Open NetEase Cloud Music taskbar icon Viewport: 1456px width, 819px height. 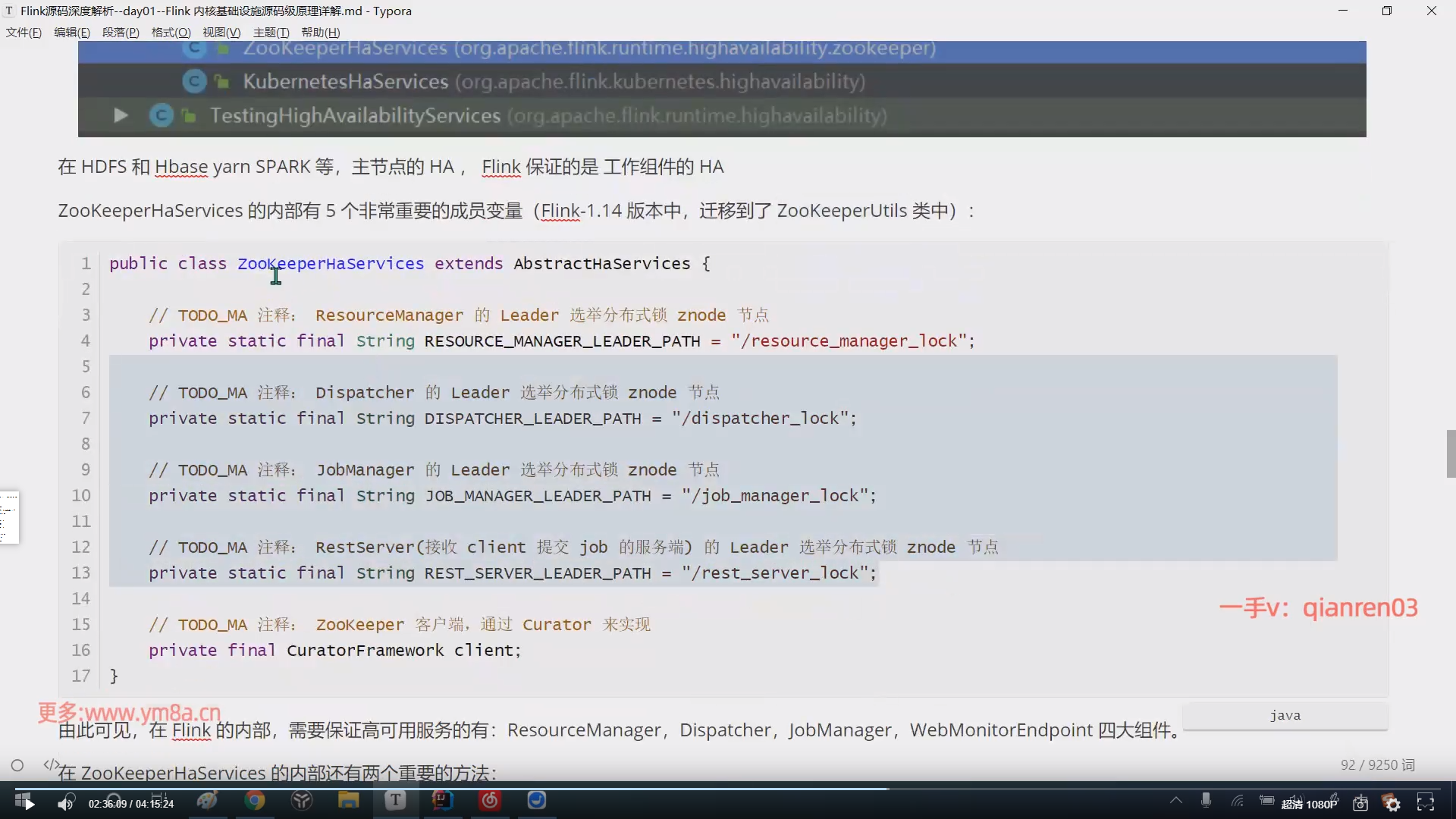[x=490, y=801]
